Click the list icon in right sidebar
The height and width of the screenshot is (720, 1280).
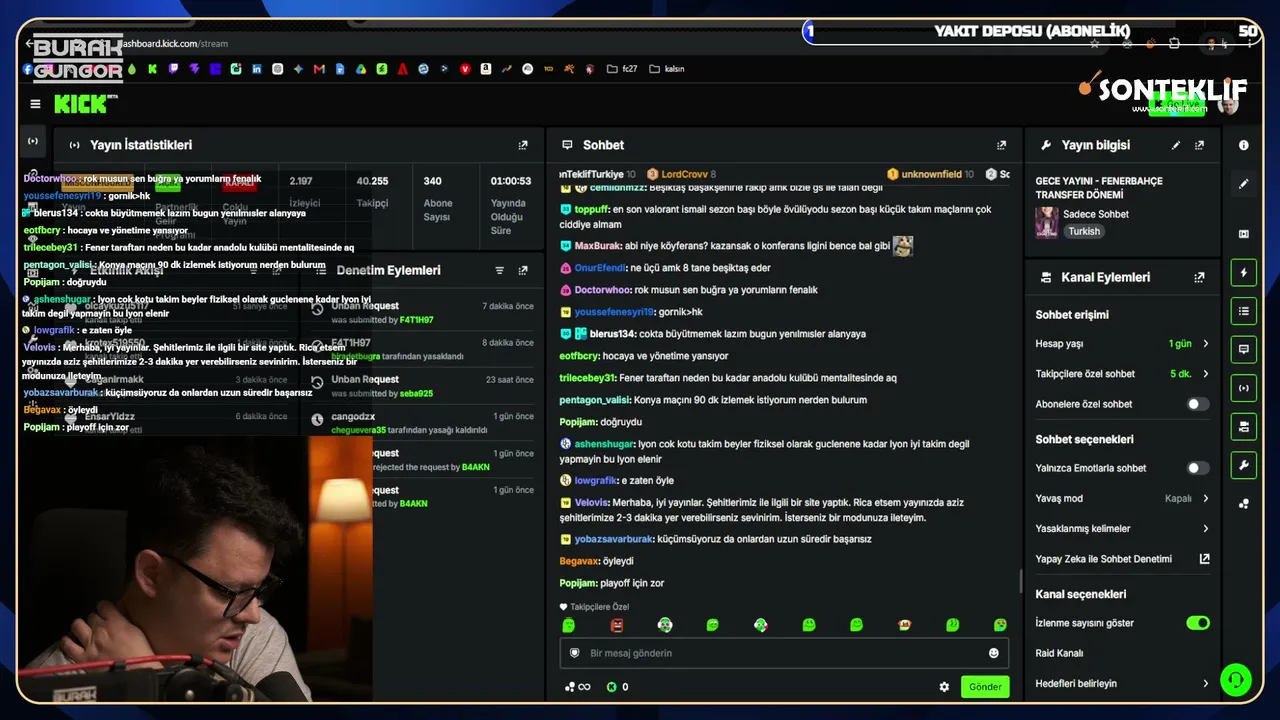click(1244, 311)
